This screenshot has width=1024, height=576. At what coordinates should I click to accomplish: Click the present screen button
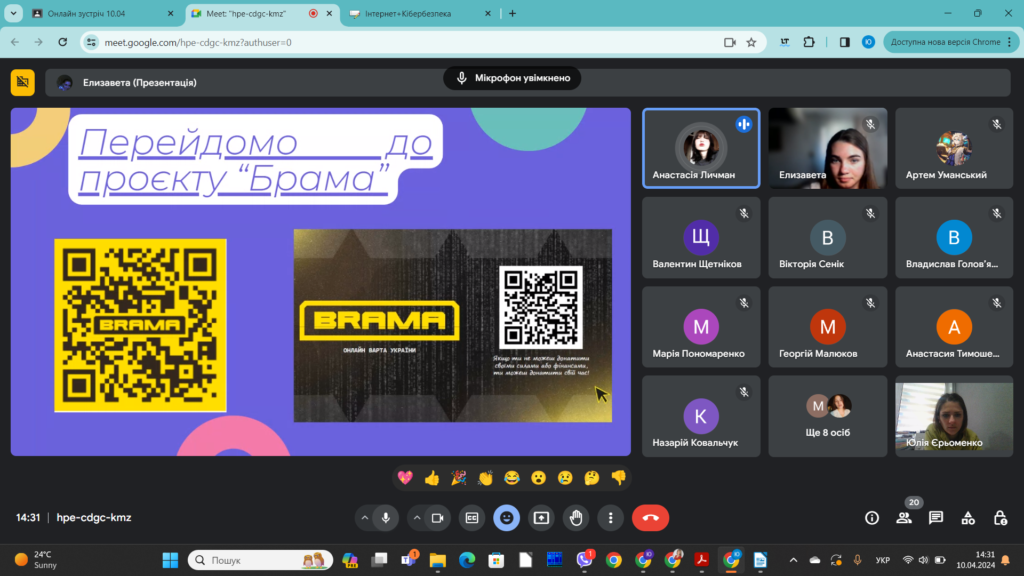click(541, 518)
